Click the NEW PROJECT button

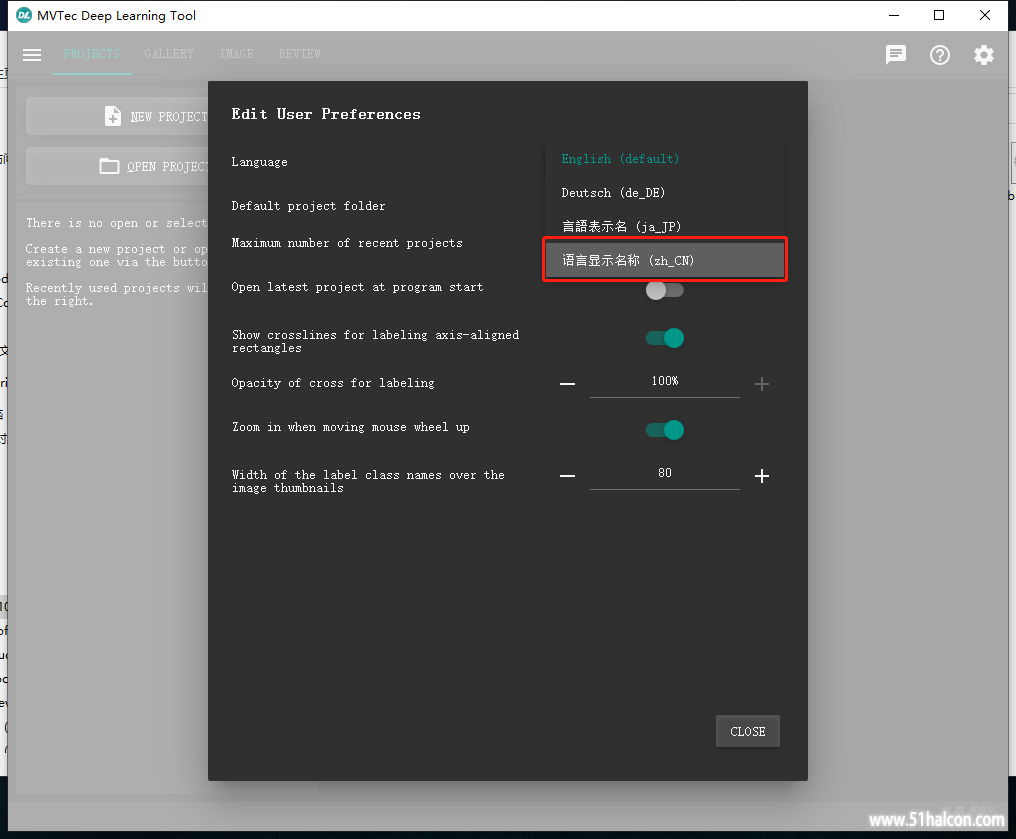pyautogui.click(x=117, y=117)
